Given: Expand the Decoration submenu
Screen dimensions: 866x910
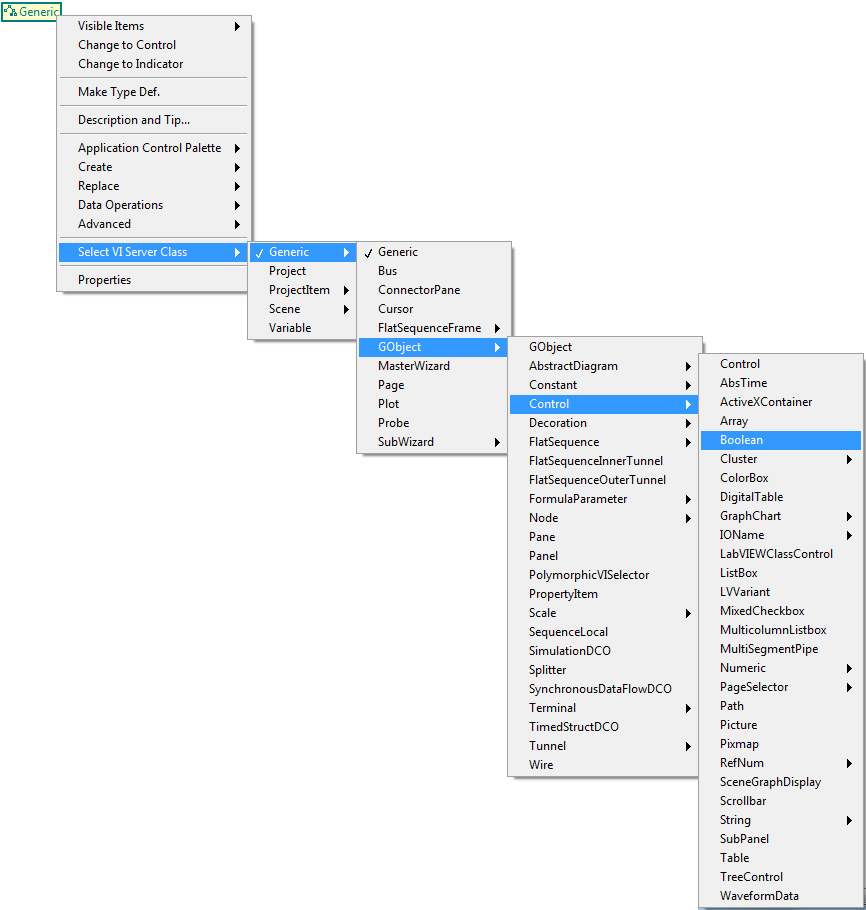Looking at the screenshot, I should (604, 423).
